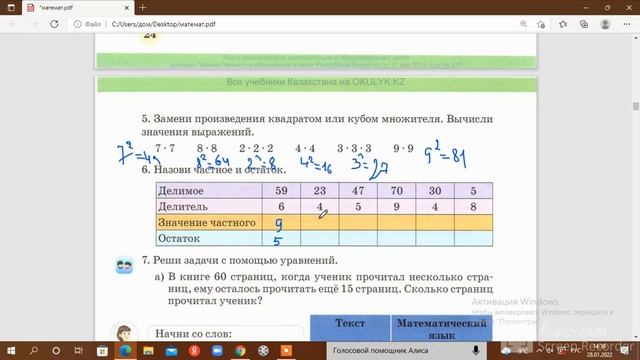Click the 'Математический язык' column header

(x=442, y=328)
